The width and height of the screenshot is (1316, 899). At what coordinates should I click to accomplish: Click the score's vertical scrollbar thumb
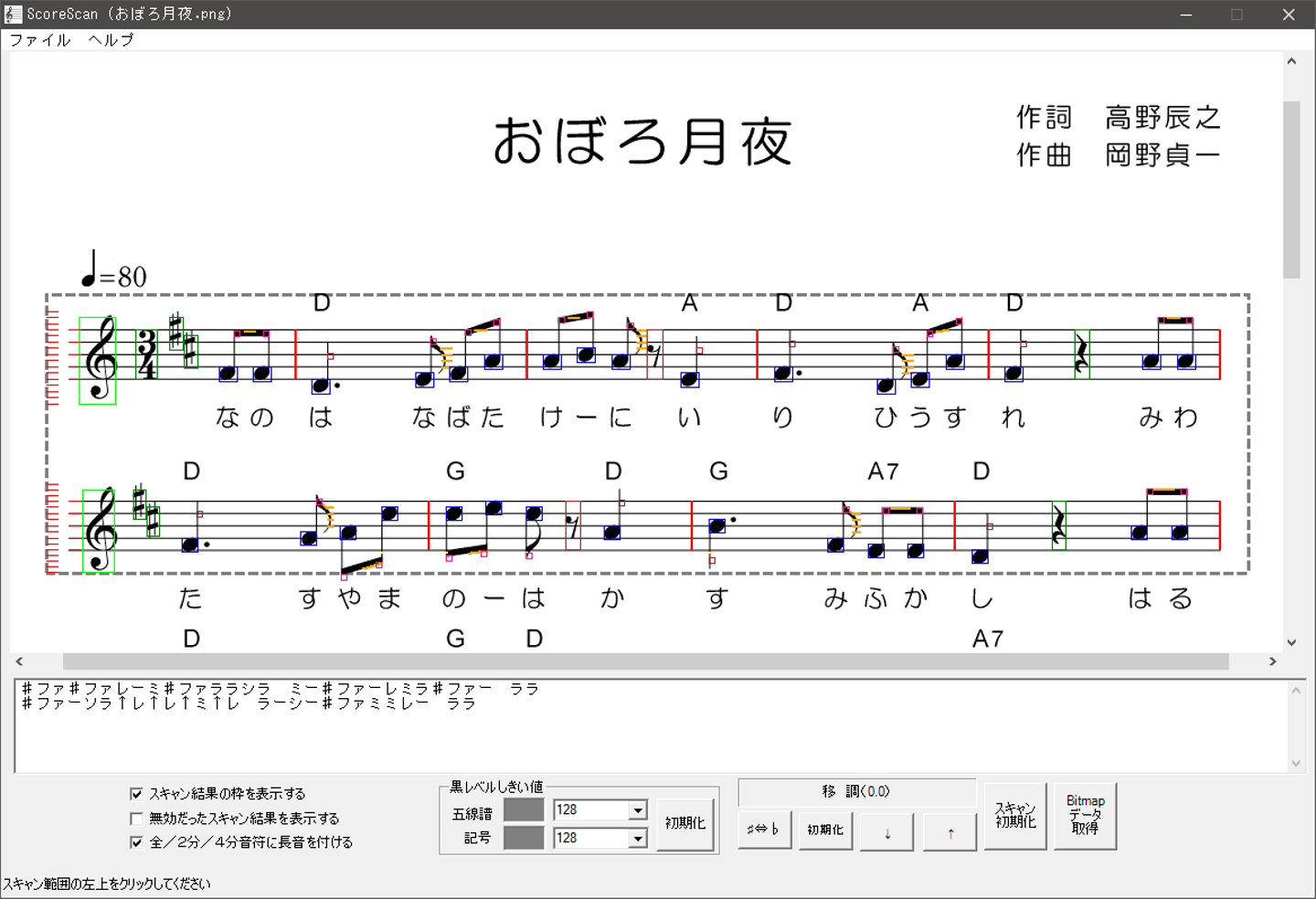click(x=1291, y=189)
